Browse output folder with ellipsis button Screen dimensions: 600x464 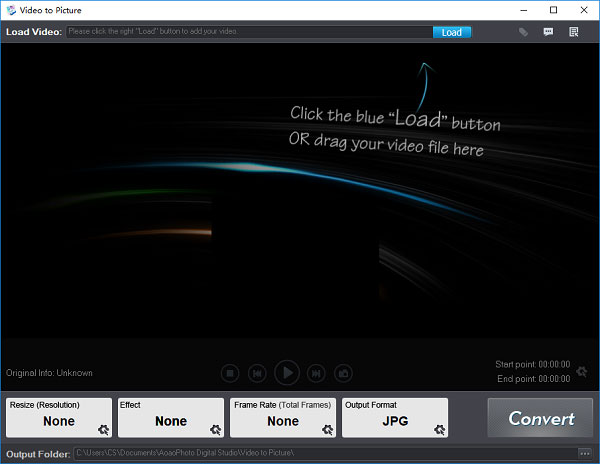tap(583, 454)
